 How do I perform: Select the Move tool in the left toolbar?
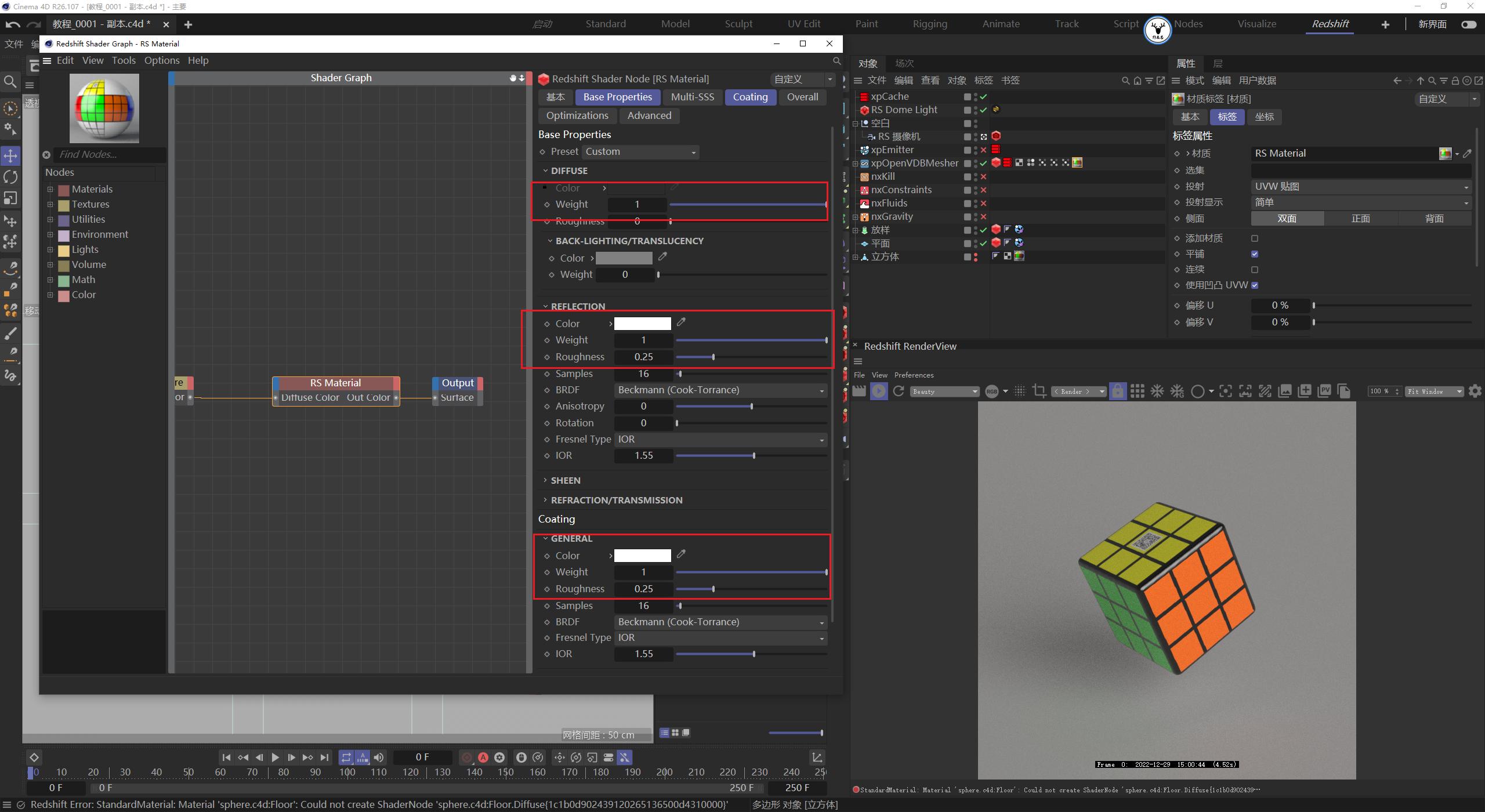pyautogui.click(x=10, y=155)
